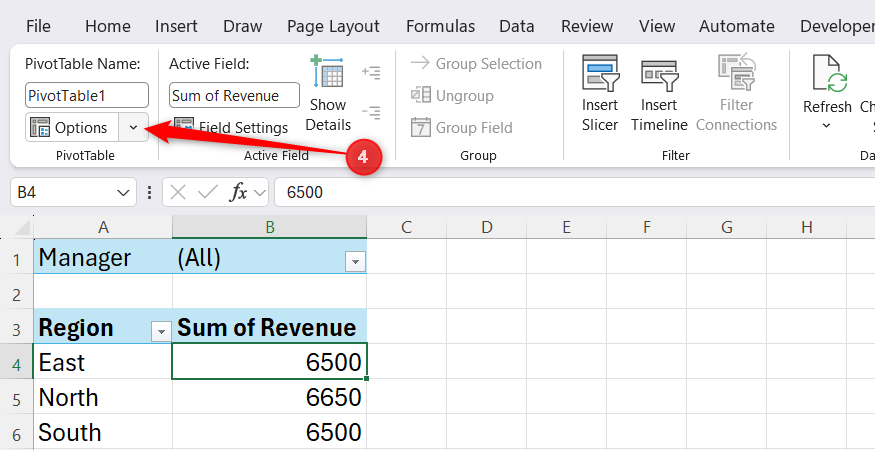The height and width of the screenshot is (450, 875).
Task: Select the View tab
Action: (x=656, y=26)
